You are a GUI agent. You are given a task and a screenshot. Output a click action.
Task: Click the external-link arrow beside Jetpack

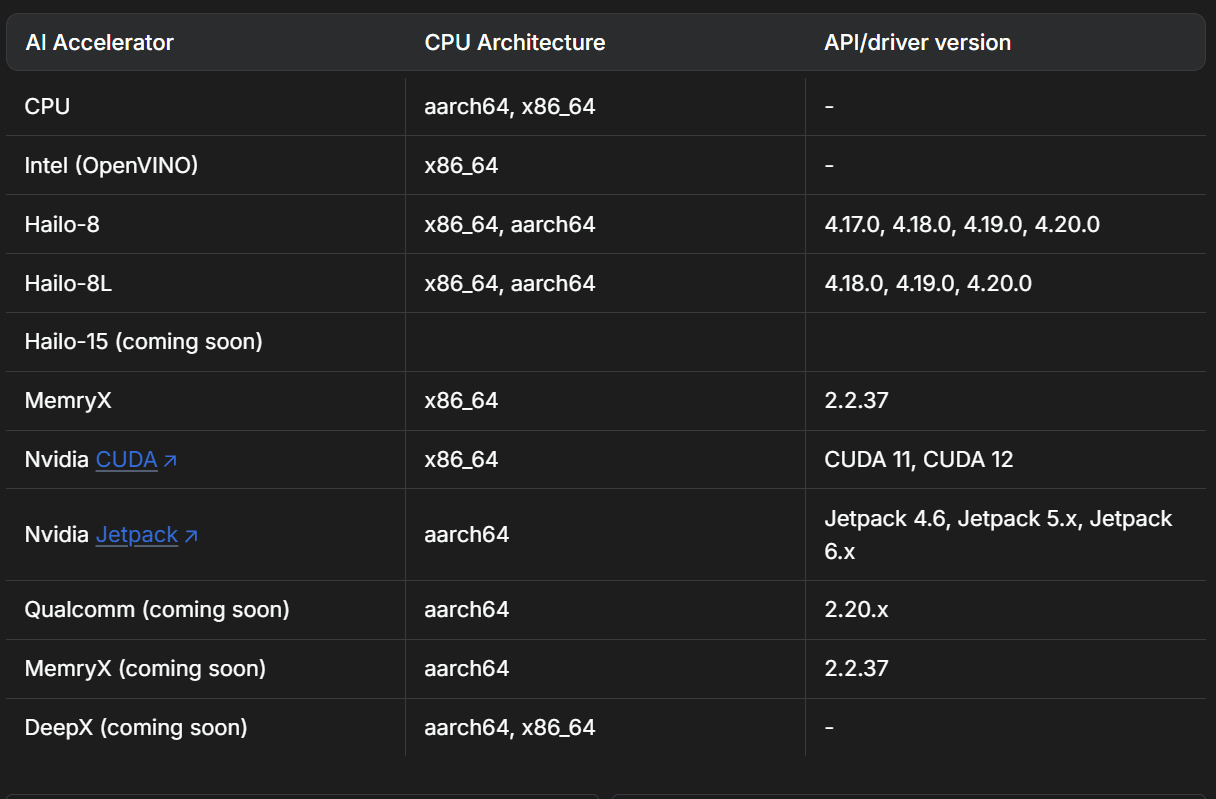tap(191, 536)
